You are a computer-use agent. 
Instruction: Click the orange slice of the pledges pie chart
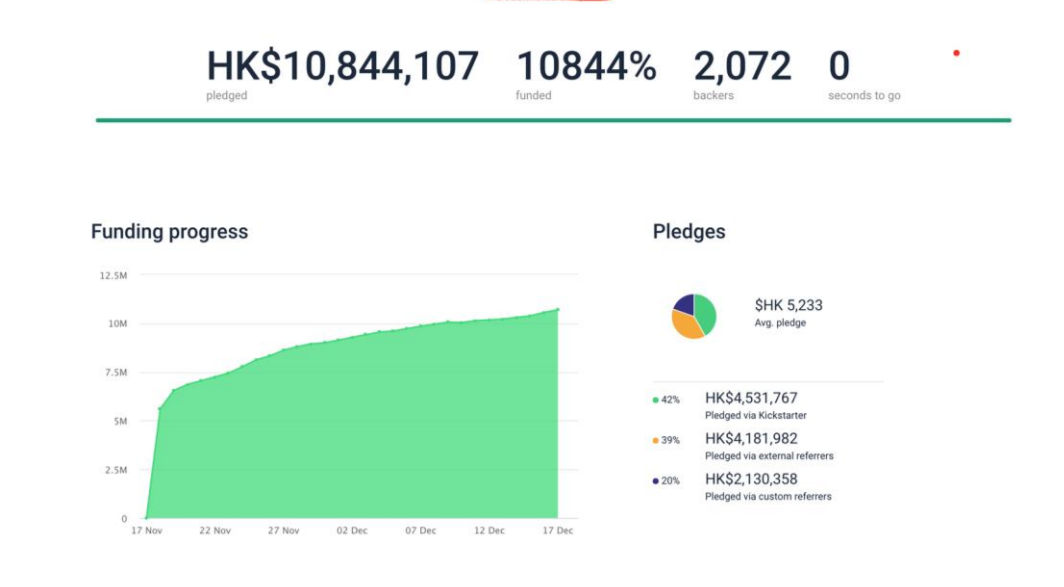point(686,327)
